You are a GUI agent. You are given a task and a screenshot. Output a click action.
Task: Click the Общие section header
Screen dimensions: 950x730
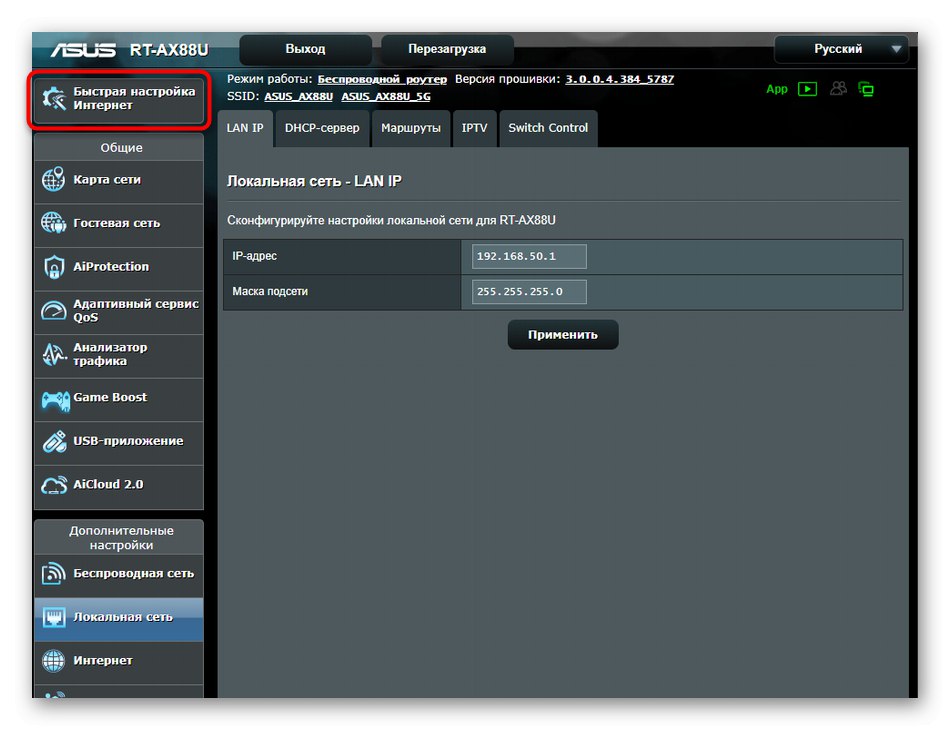121,148
